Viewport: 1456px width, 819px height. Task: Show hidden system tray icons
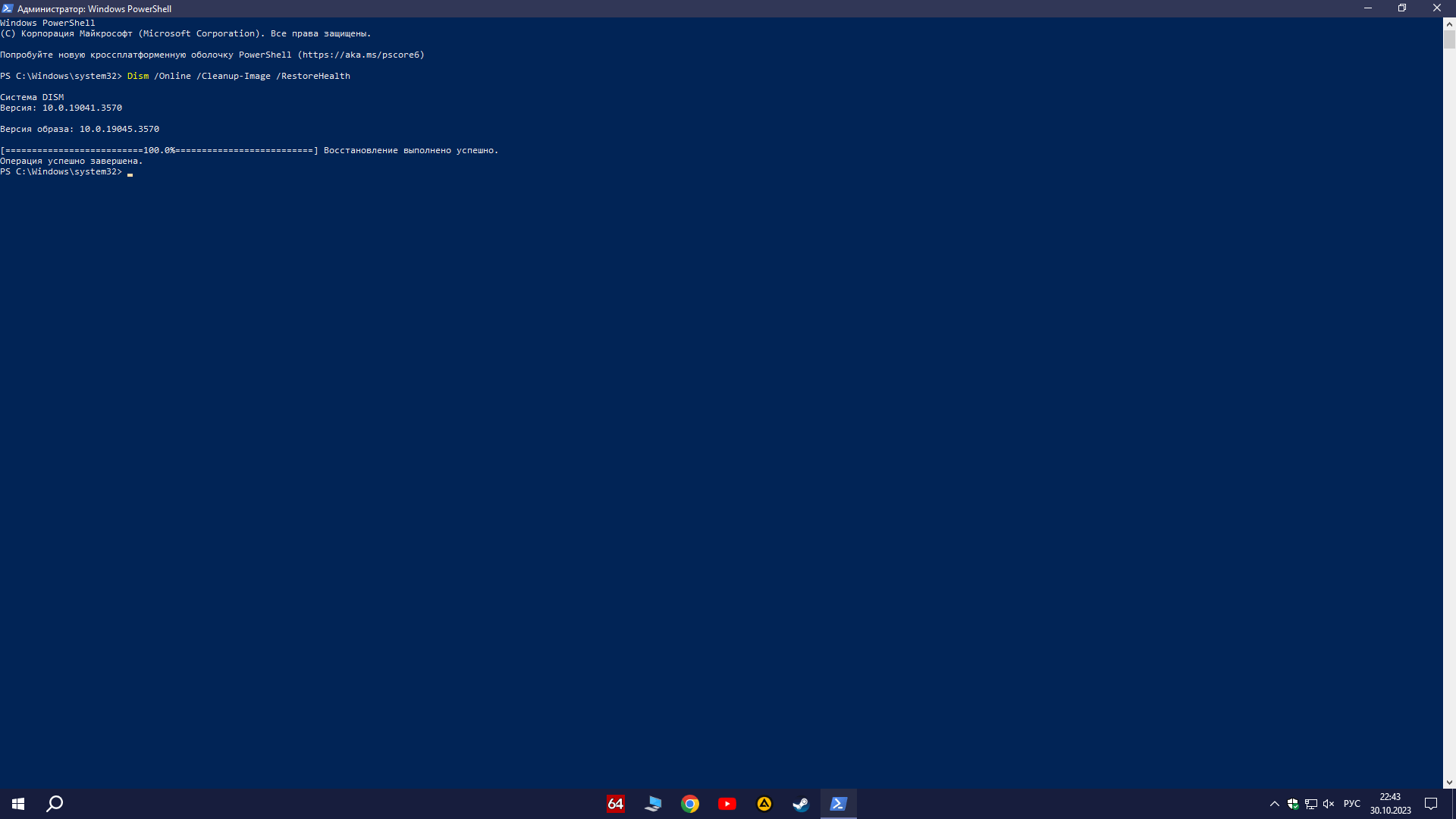[x=1275, y=804]
